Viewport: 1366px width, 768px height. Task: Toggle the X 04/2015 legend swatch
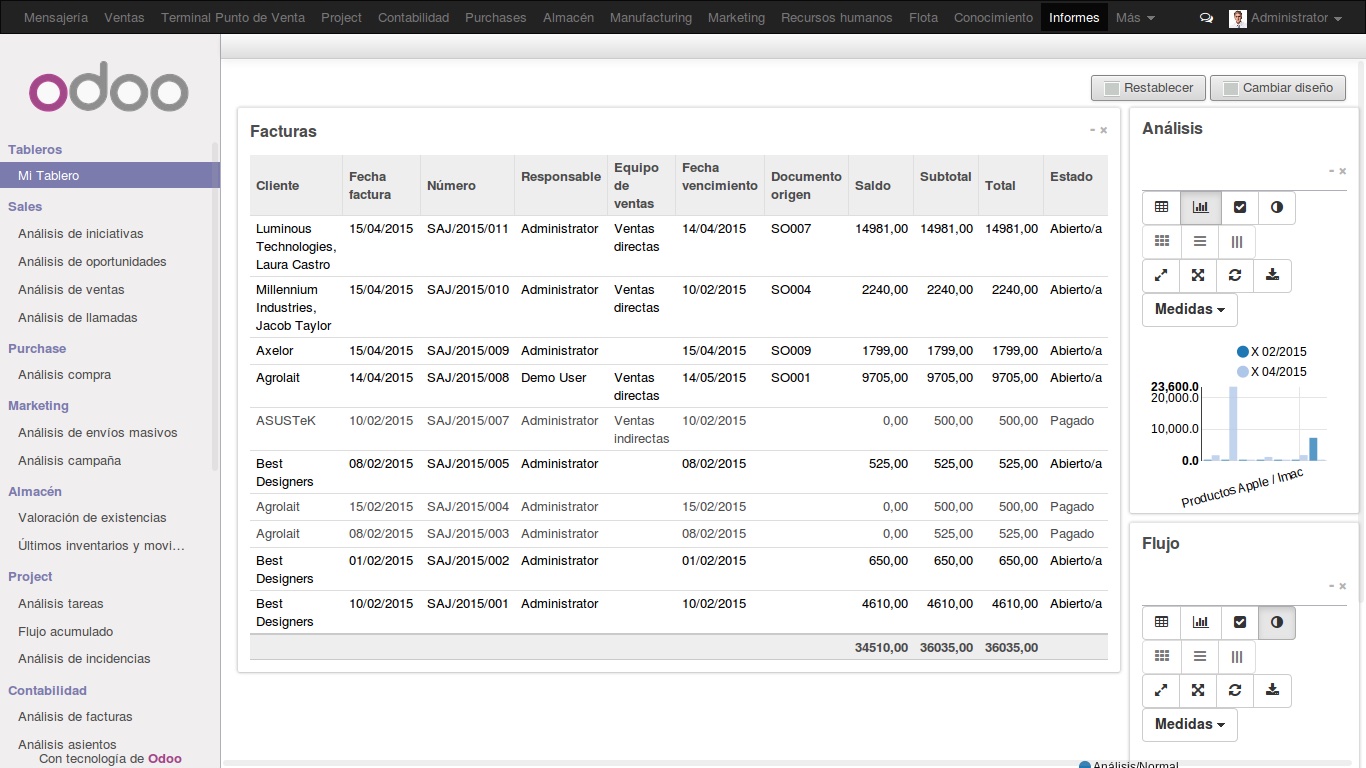tap(1243, 372)
